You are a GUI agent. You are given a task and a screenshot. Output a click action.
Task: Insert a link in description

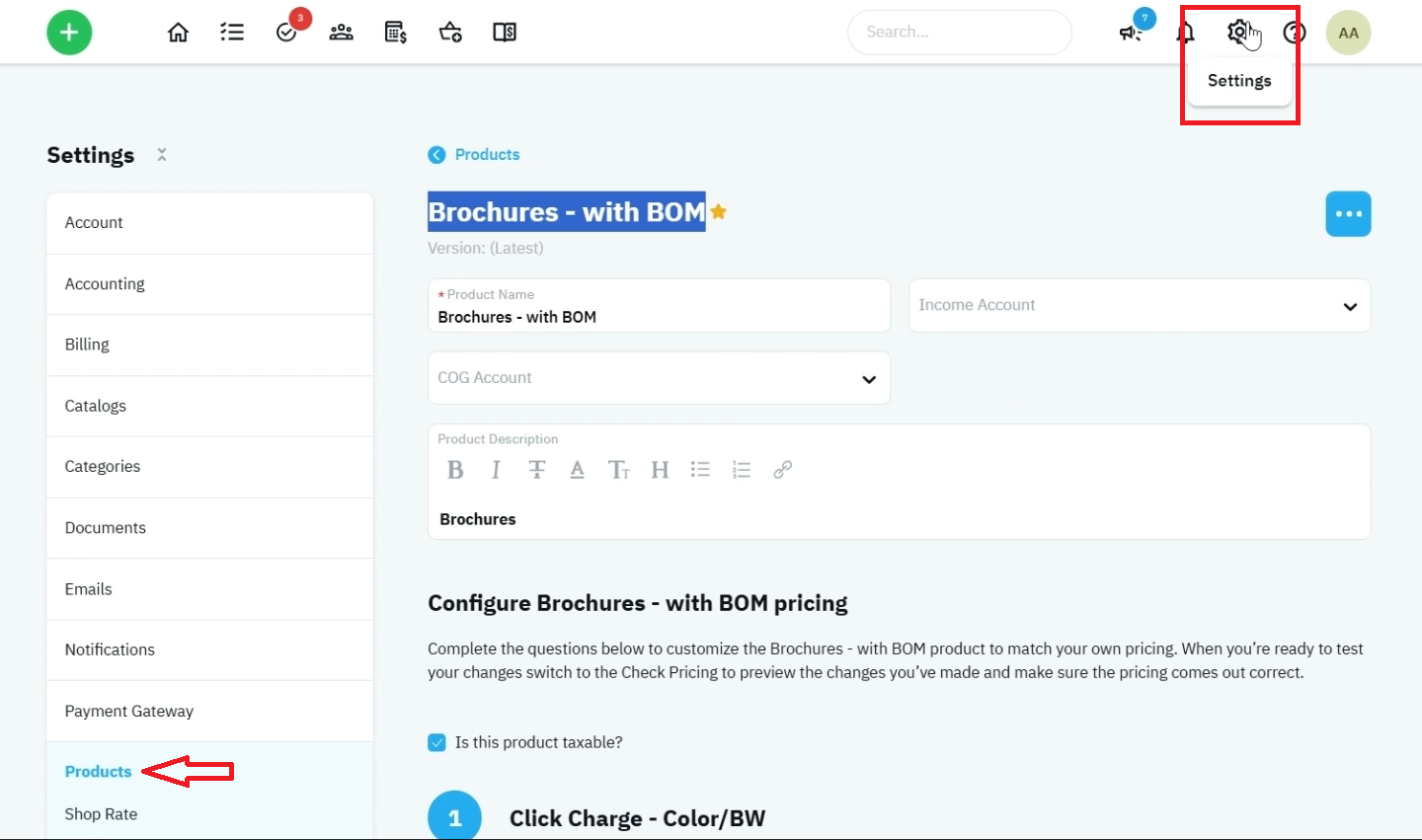point(782,470)
